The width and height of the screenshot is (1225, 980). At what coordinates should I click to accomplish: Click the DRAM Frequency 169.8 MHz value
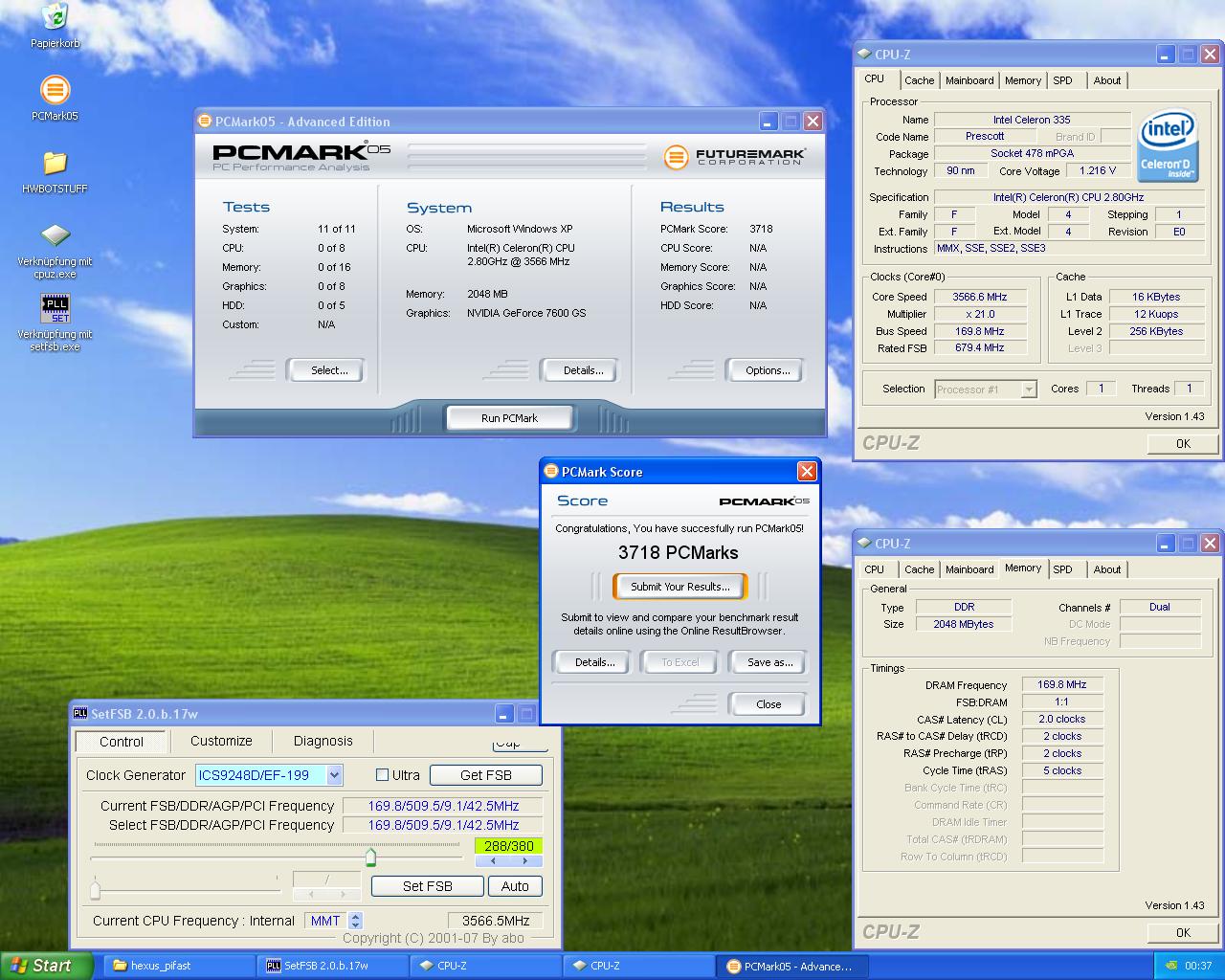click(1062, 684)
